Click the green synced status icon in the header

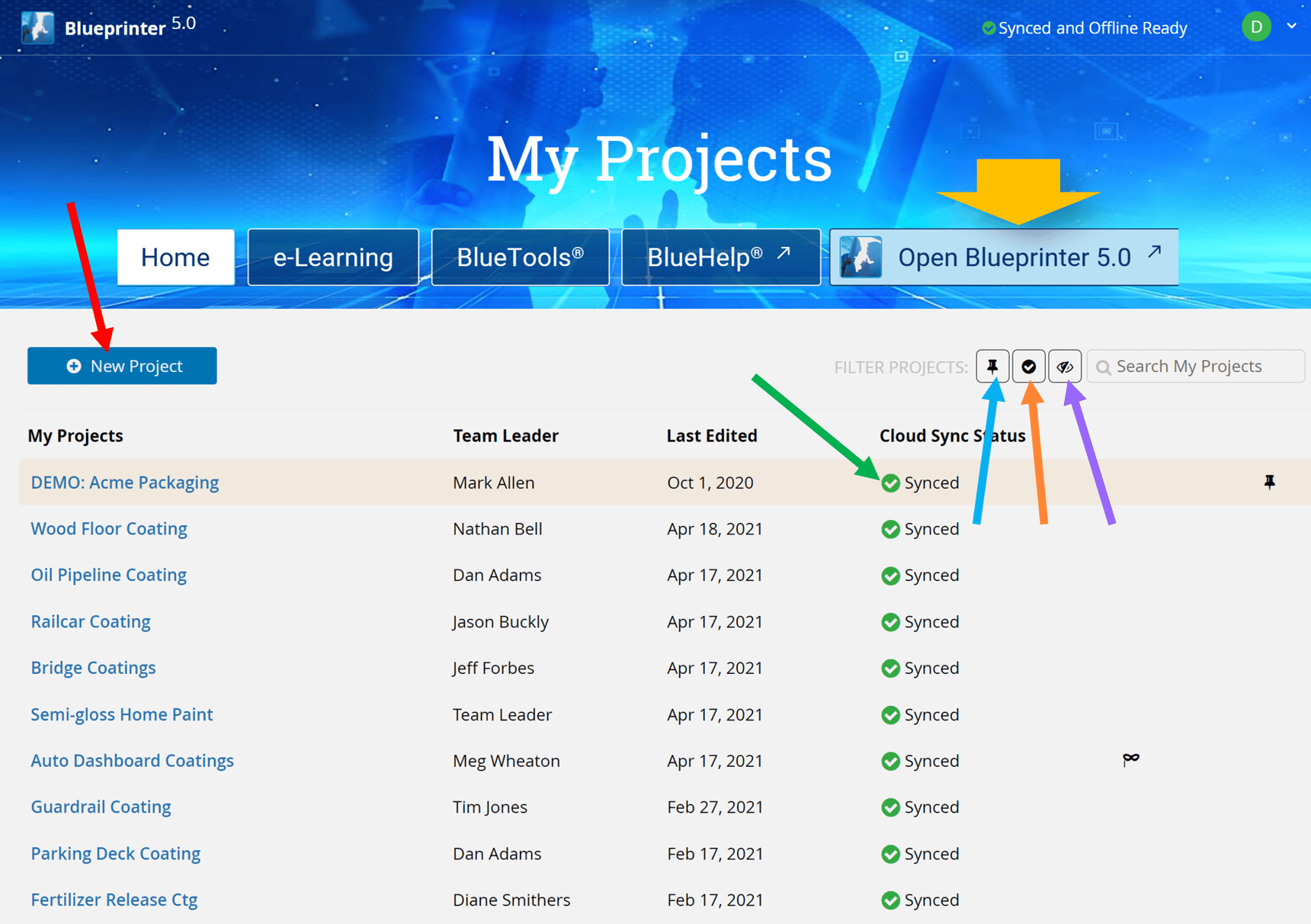[x=989, y=27]
